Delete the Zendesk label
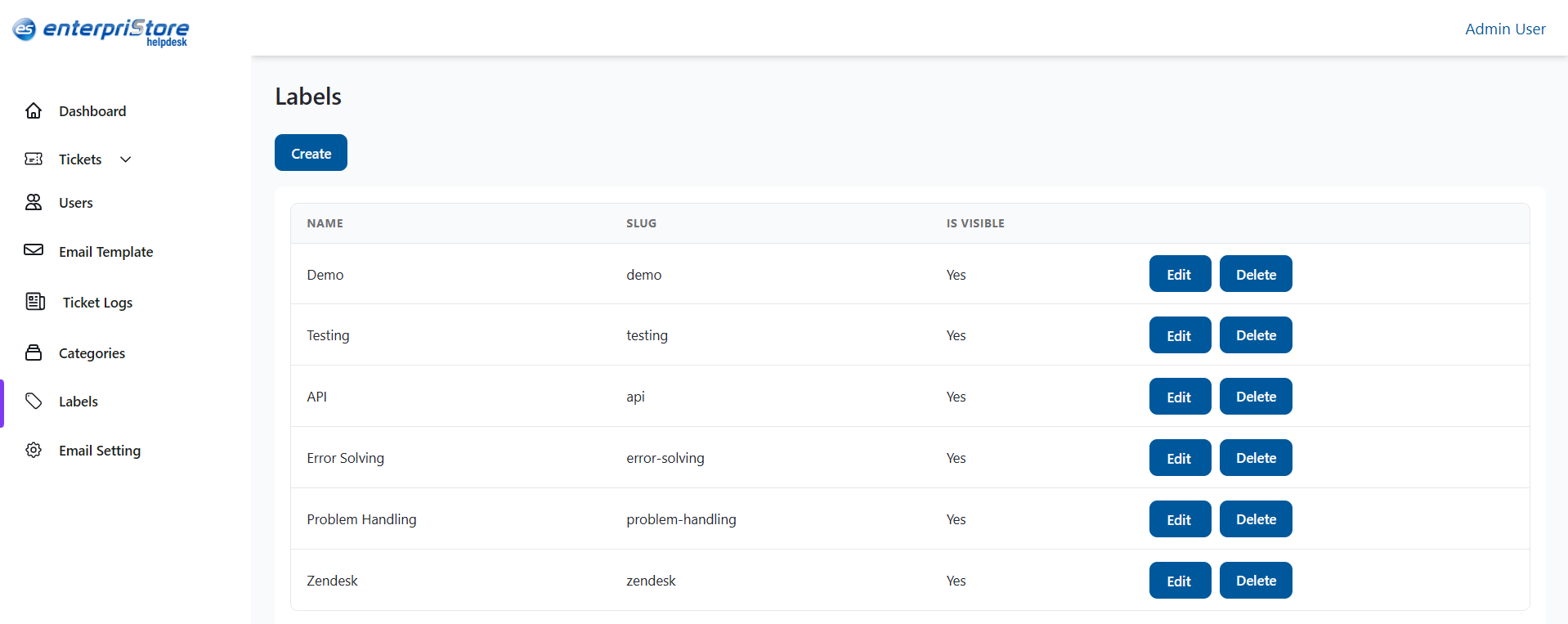 click(x=1255, y=581)
